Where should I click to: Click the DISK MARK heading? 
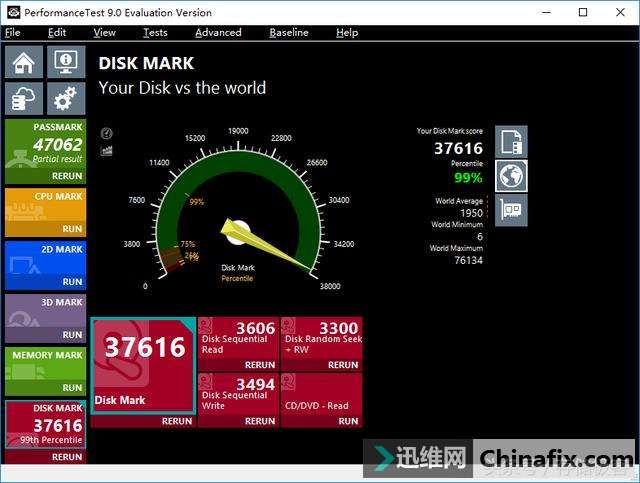pos(146,63)
